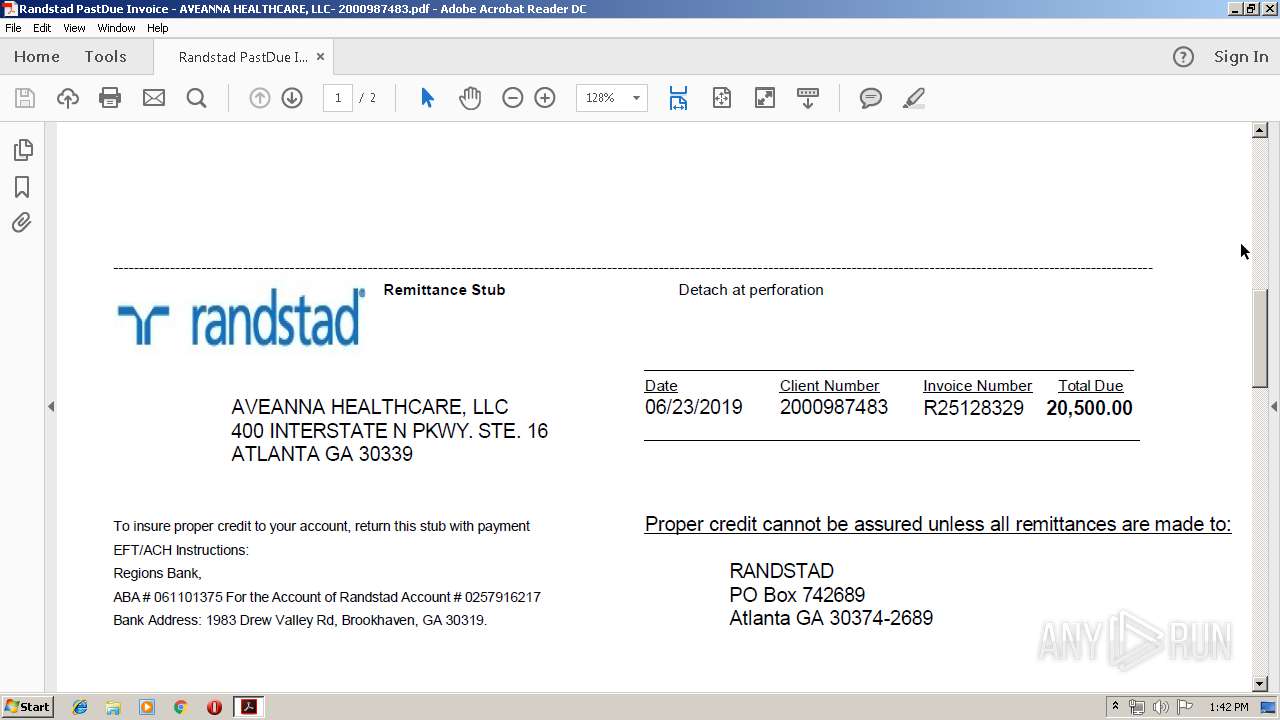Go to next page arrow

(292, 98)
